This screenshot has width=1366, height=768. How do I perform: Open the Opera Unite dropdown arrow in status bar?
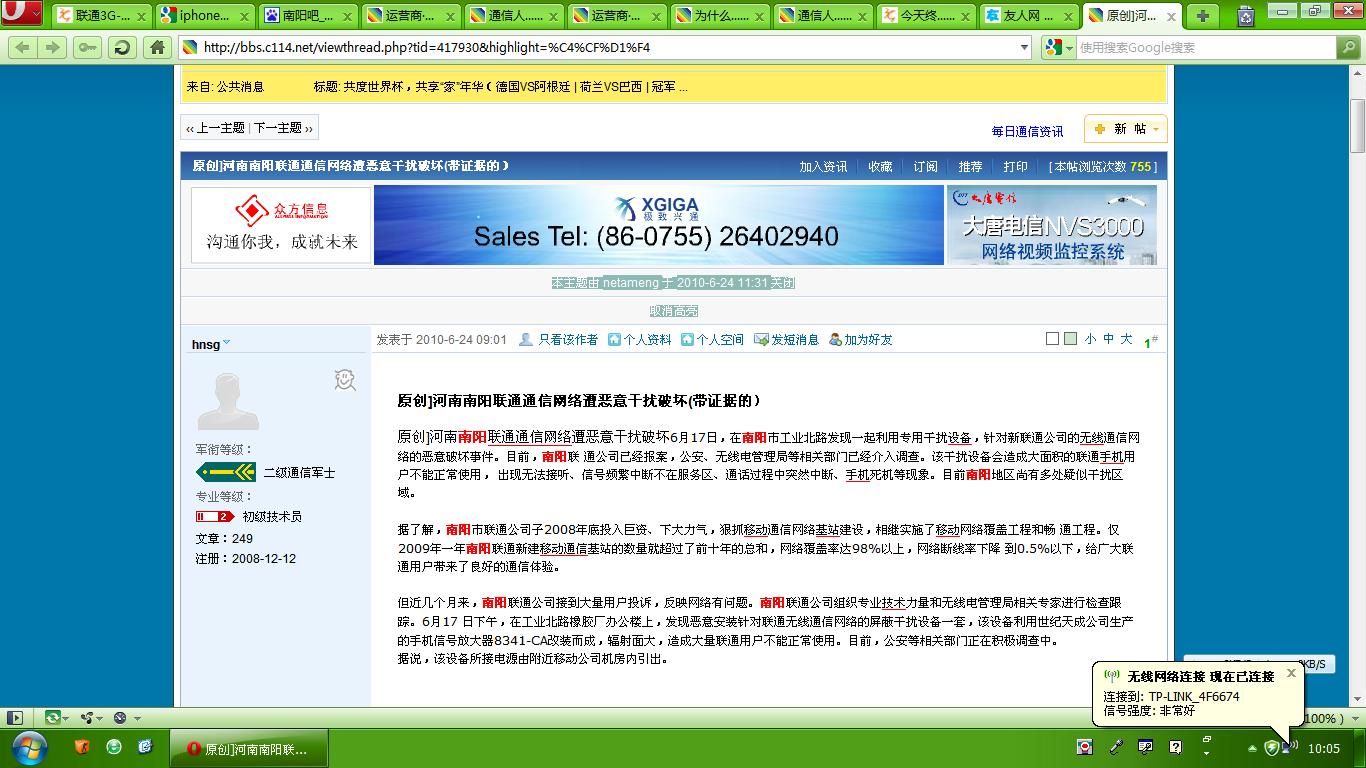point(99,718)
